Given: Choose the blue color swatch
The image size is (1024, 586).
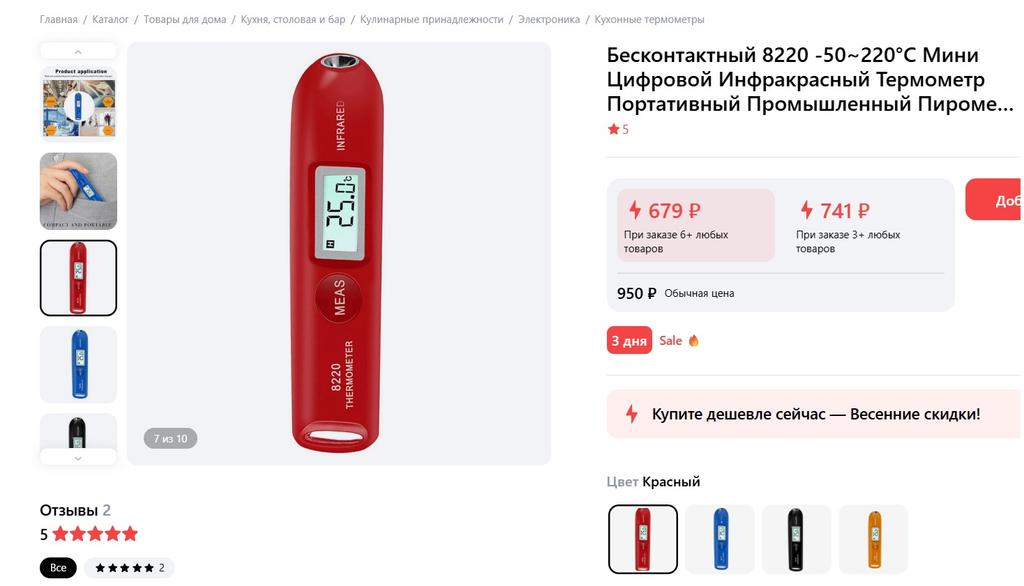Looking at the screenshot, I should (720, 539).
